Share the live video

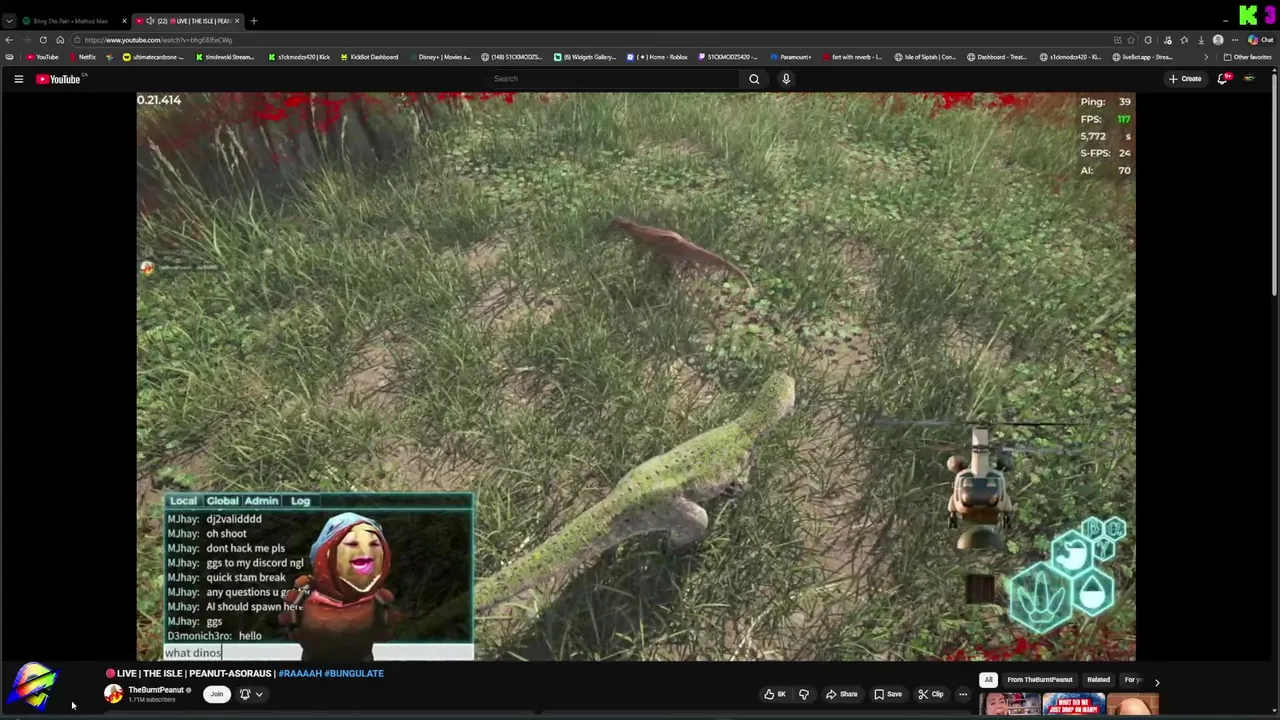pos(841,694)
